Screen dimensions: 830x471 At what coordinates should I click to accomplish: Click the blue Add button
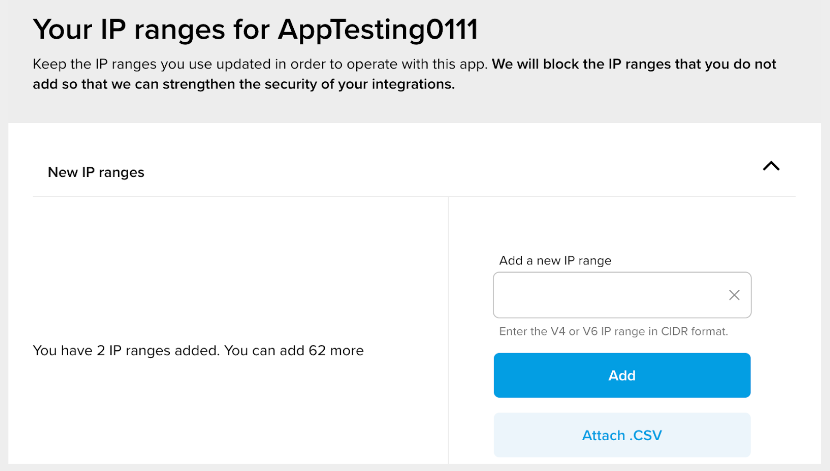point(622,375)
